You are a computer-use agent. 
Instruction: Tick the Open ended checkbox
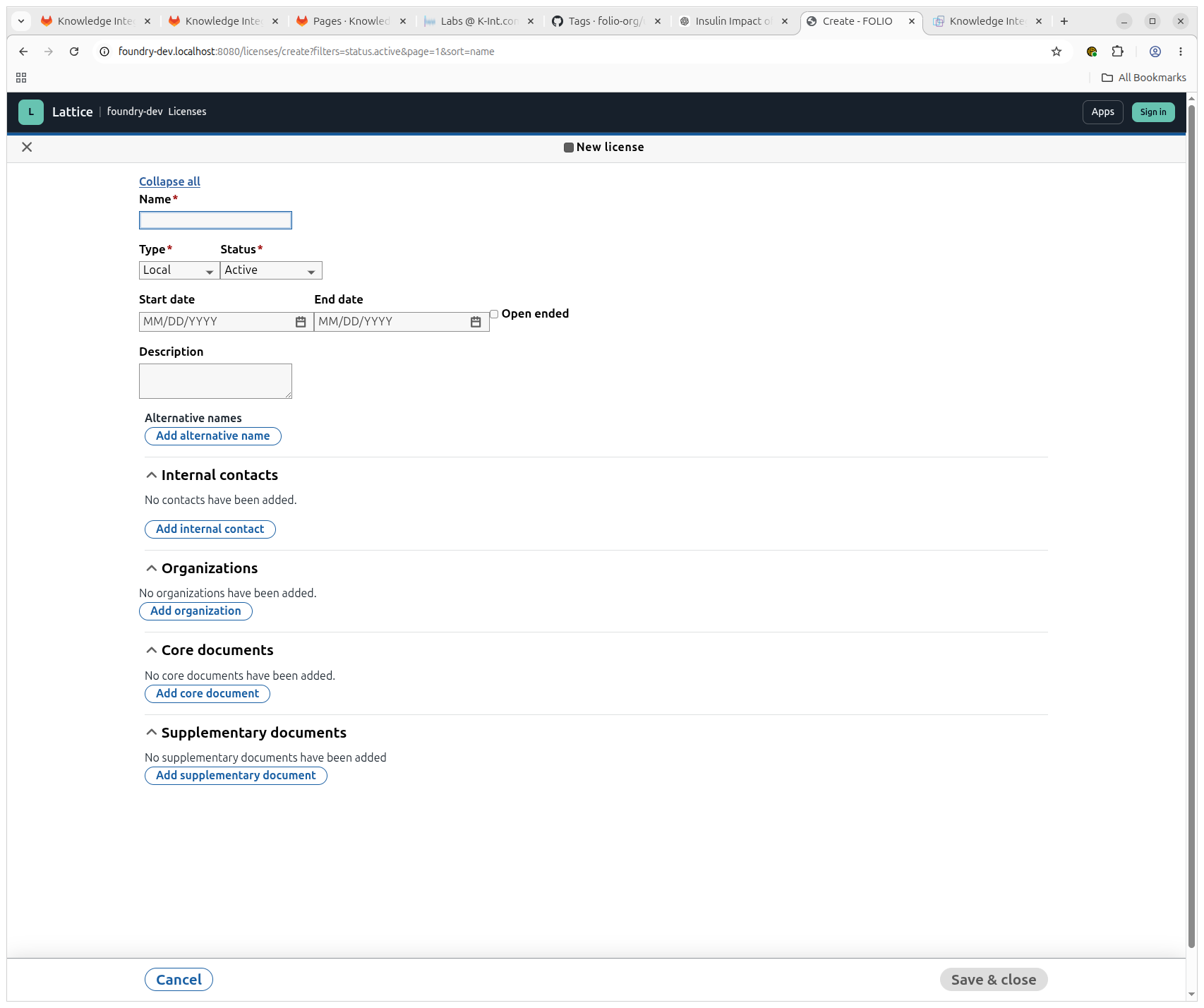coord(494,314)
